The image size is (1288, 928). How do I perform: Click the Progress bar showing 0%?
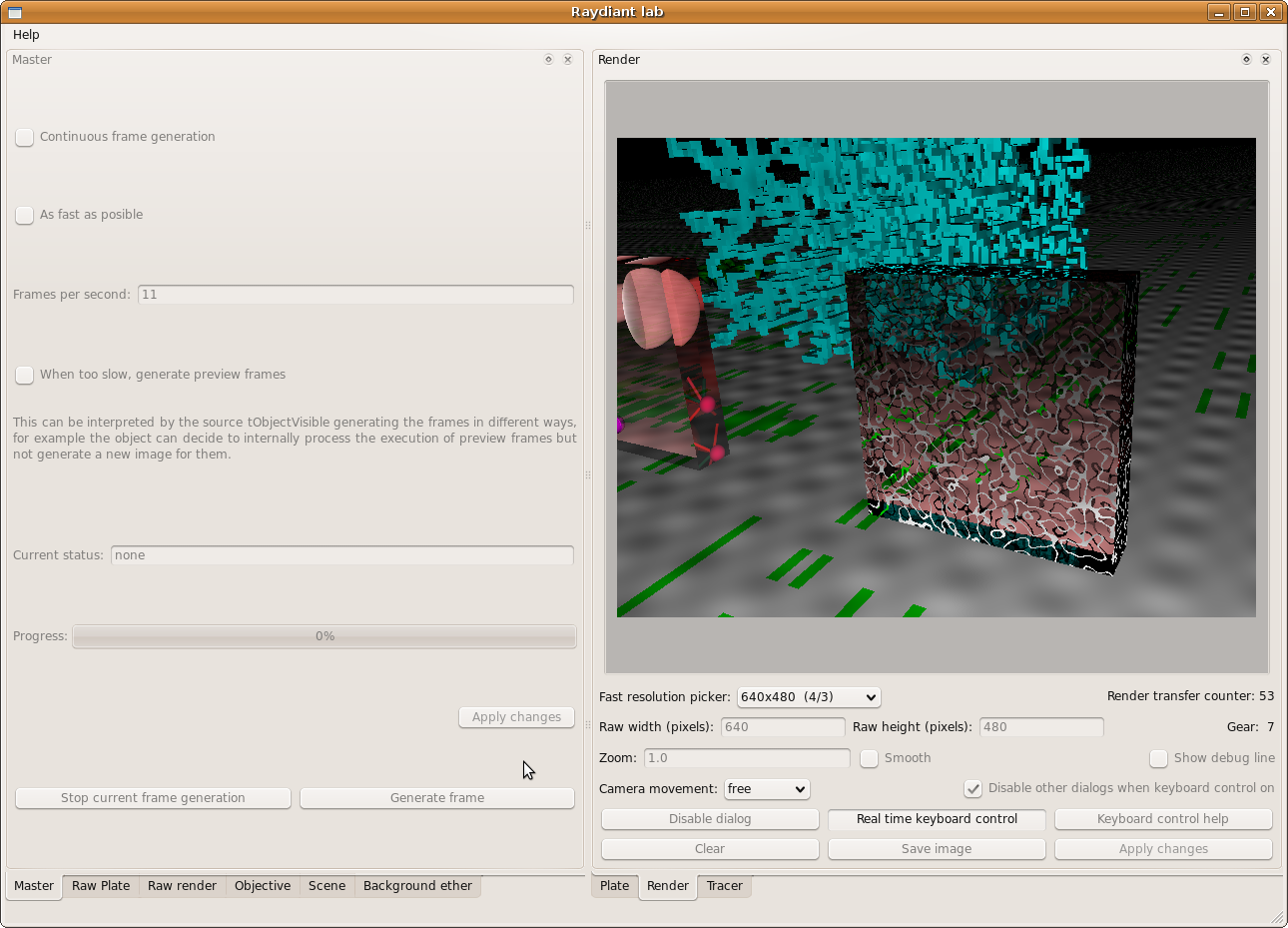(x=324, y=636)
